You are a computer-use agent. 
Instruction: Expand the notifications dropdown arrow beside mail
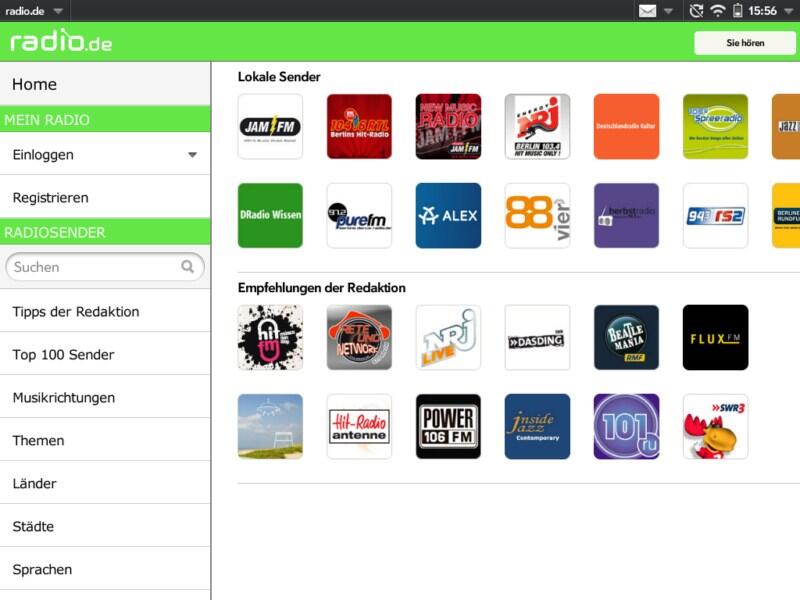pos(668,11)
